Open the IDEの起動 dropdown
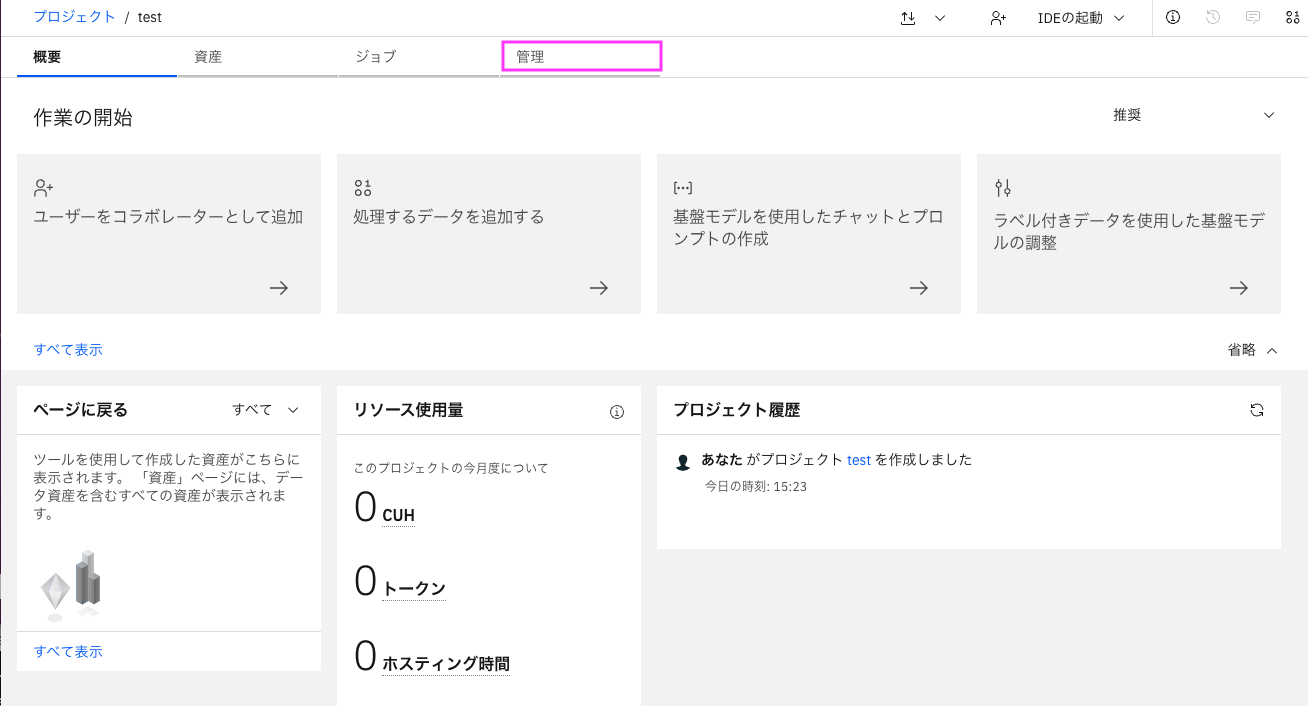 pos(1081,18)
